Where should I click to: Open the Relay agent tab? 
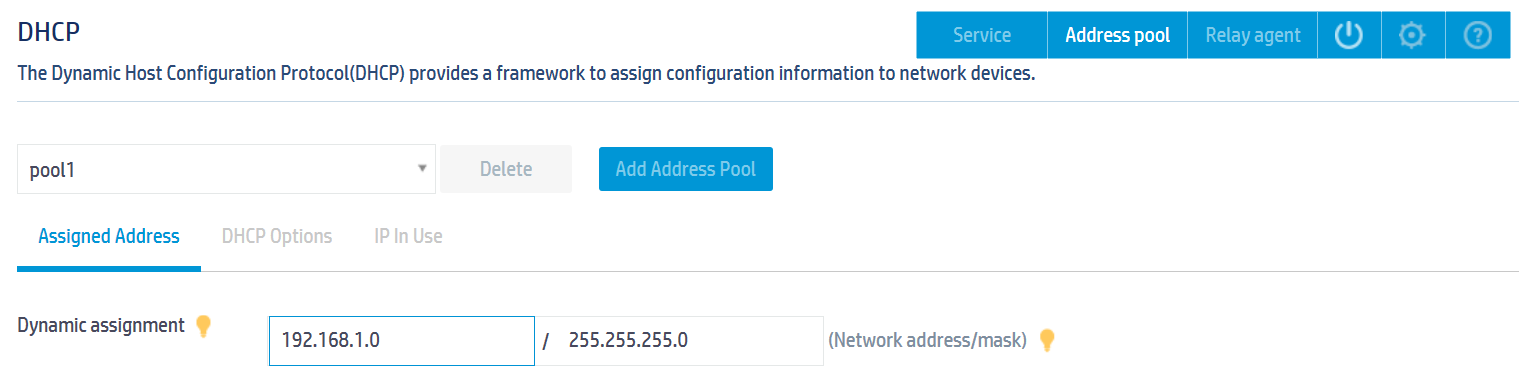[1253, 35]
